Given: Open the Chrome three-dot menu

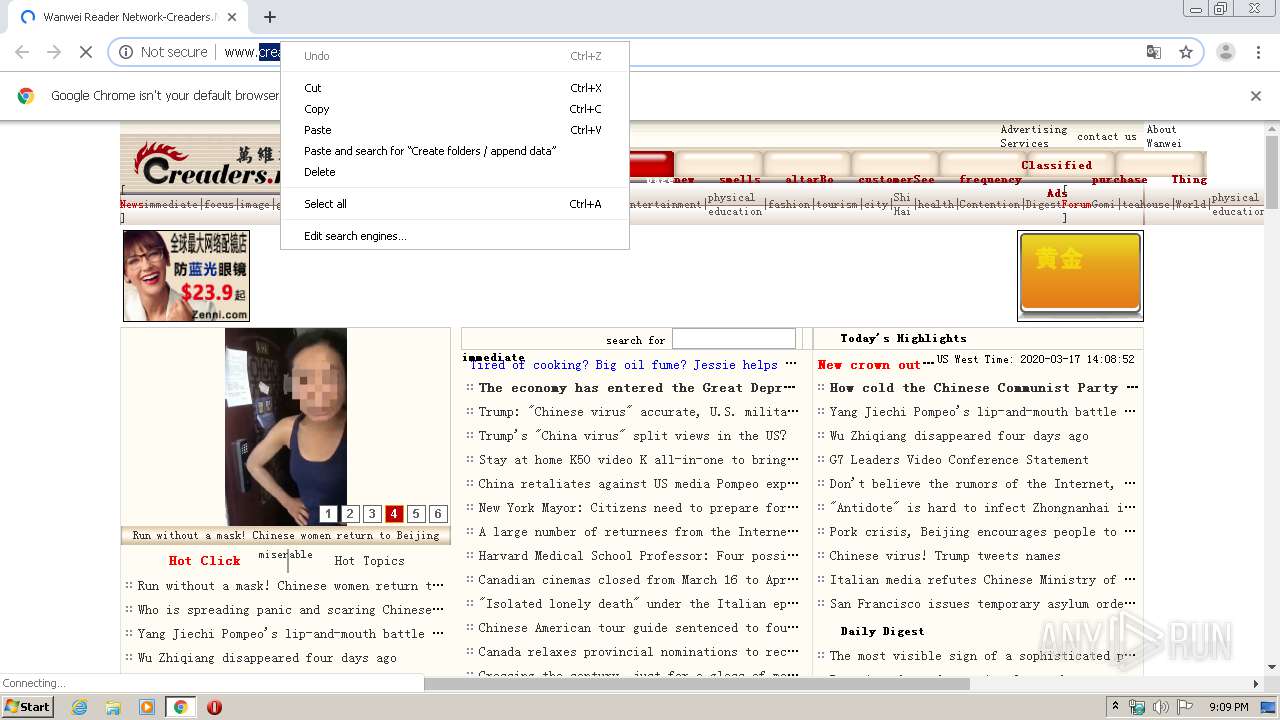Looking at the screenshot, I should tap(1257, 52).
